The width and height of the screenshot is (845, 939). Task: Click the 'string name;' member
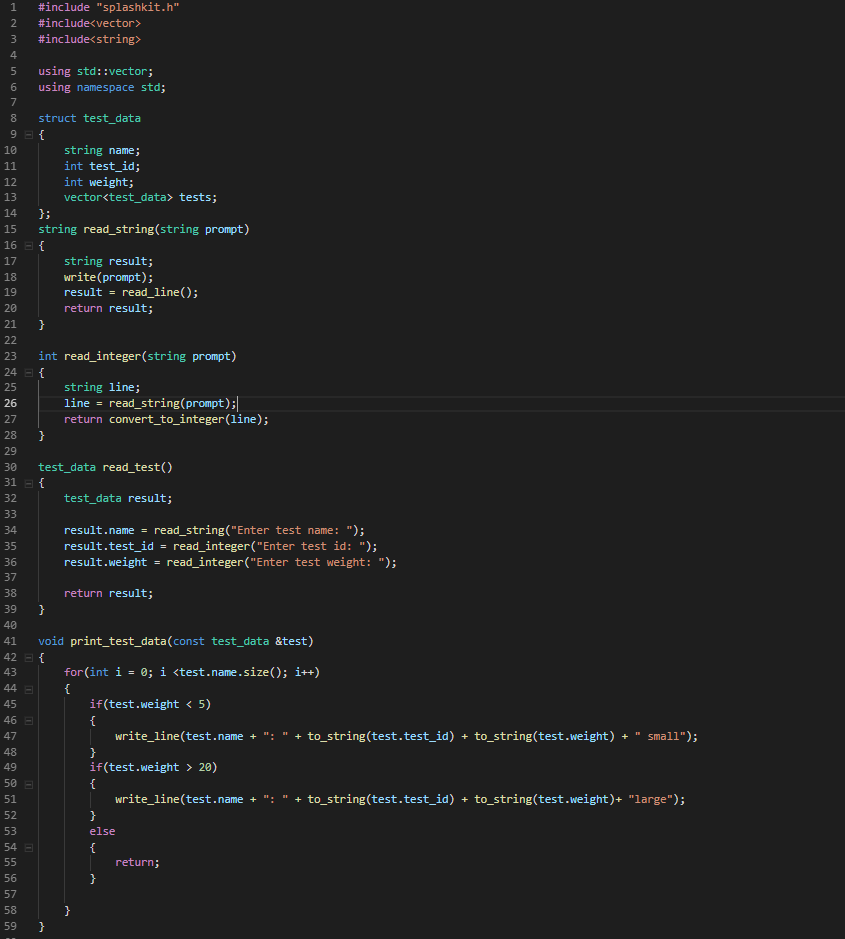[102, 150]
